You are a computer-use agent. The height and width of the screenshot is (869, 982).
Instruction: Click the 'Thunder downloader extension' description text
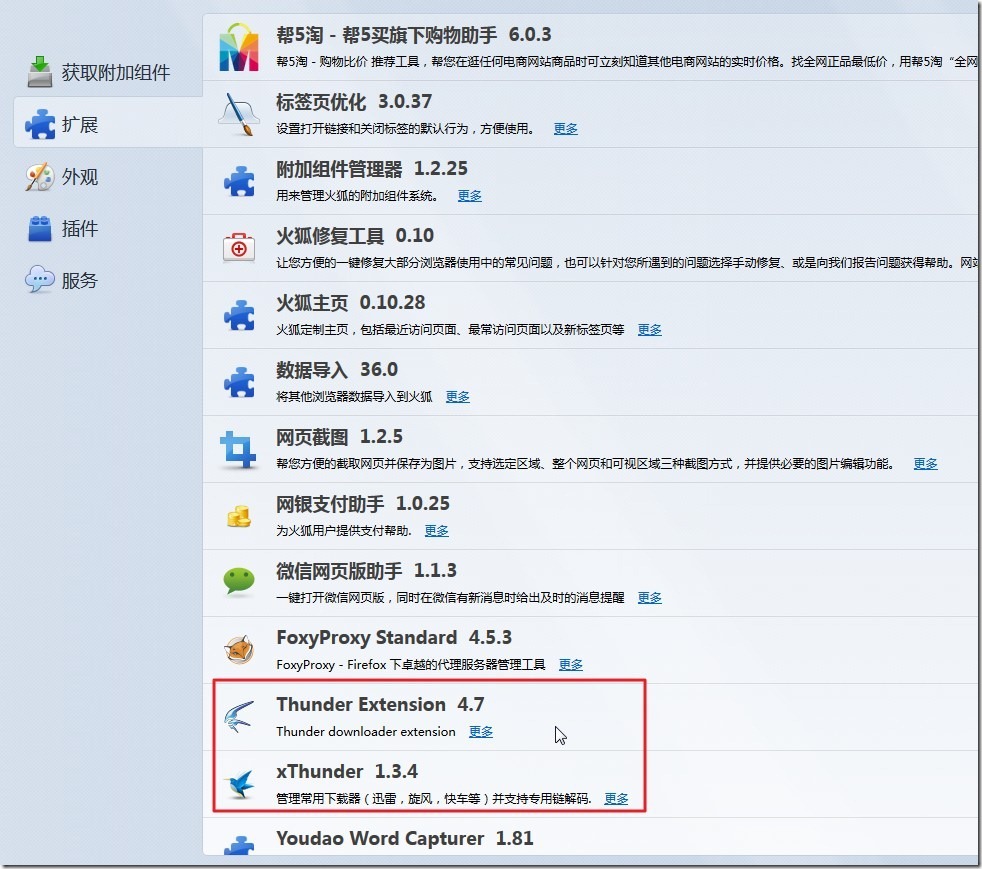pos(366,731)
